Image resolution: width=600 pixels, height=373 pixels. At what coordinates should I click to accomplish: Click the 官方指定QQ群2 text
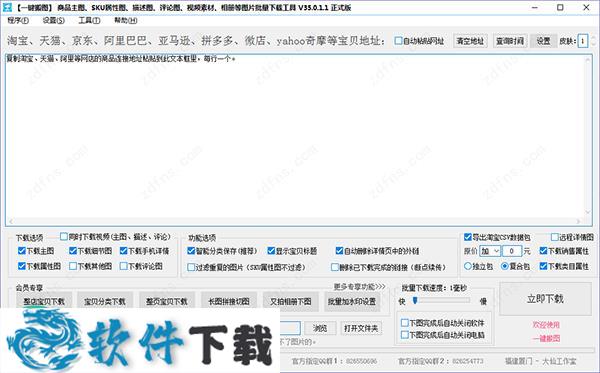pyautogui.click(x=440, y=361)
